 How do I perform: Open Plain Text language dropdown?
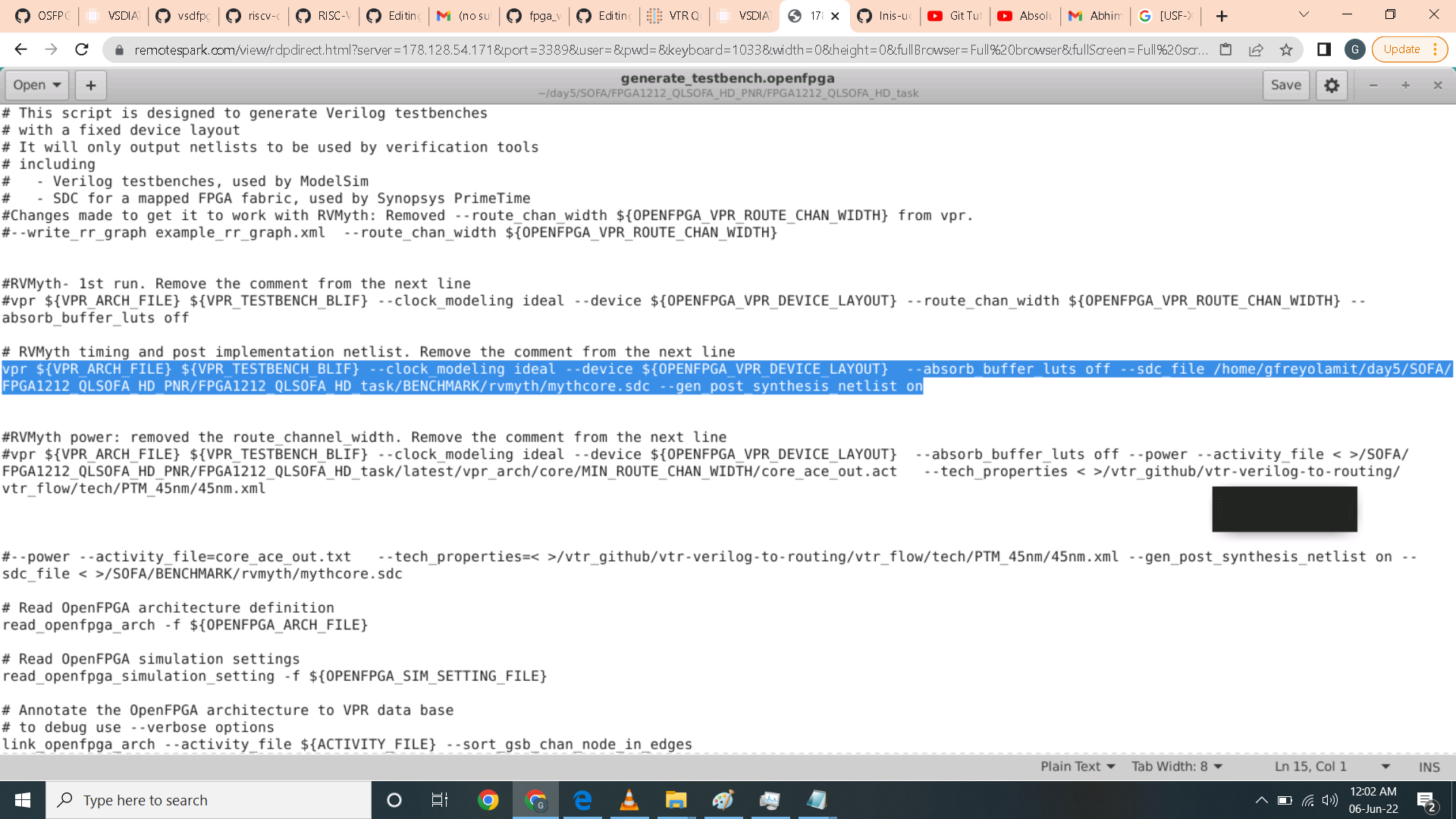(1077, 767)
